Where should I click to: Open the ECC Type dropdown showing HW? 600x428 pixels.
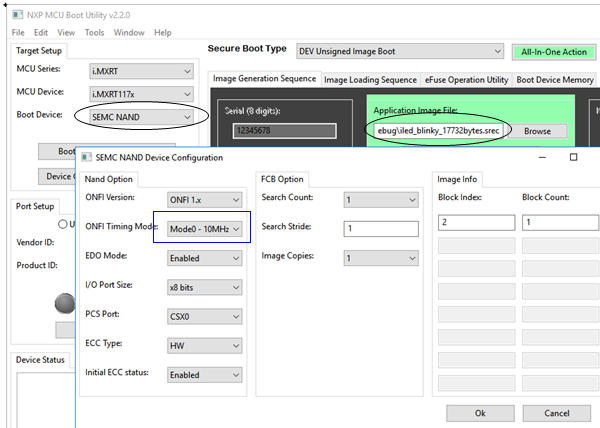click(205, 345)
